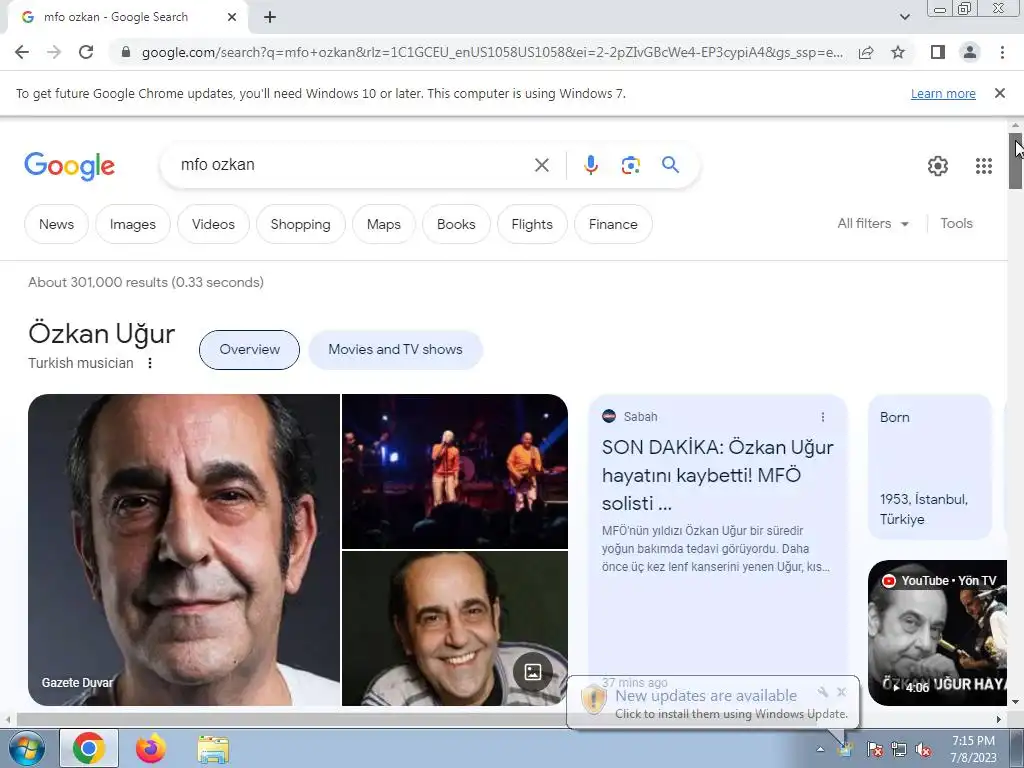The image size is (1024, 768).
Task: Close the 'mfo ozkan - Google Search' tab
Action: point(232,17)
